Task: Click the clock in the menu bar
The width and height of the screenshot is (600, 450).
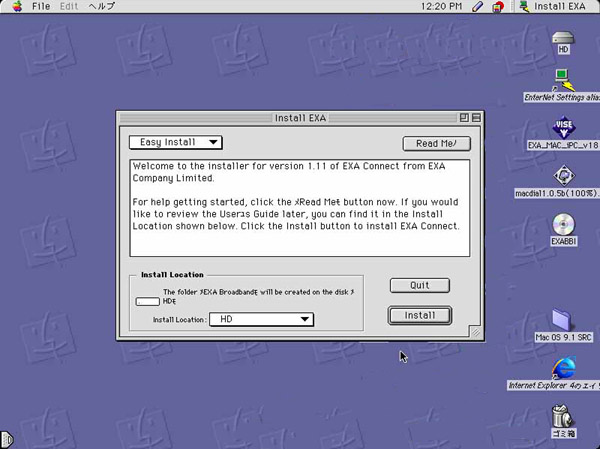Action: (x=440, y=7)
